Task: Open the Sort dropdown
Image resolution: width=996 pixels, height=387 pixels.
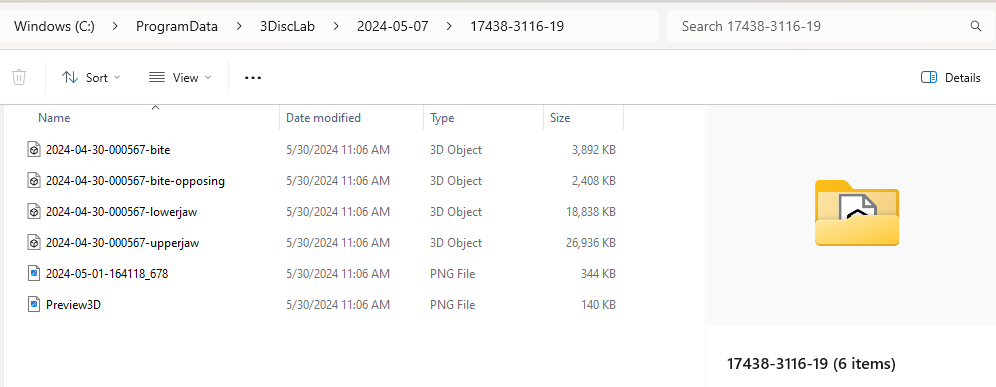Action: 91,78
